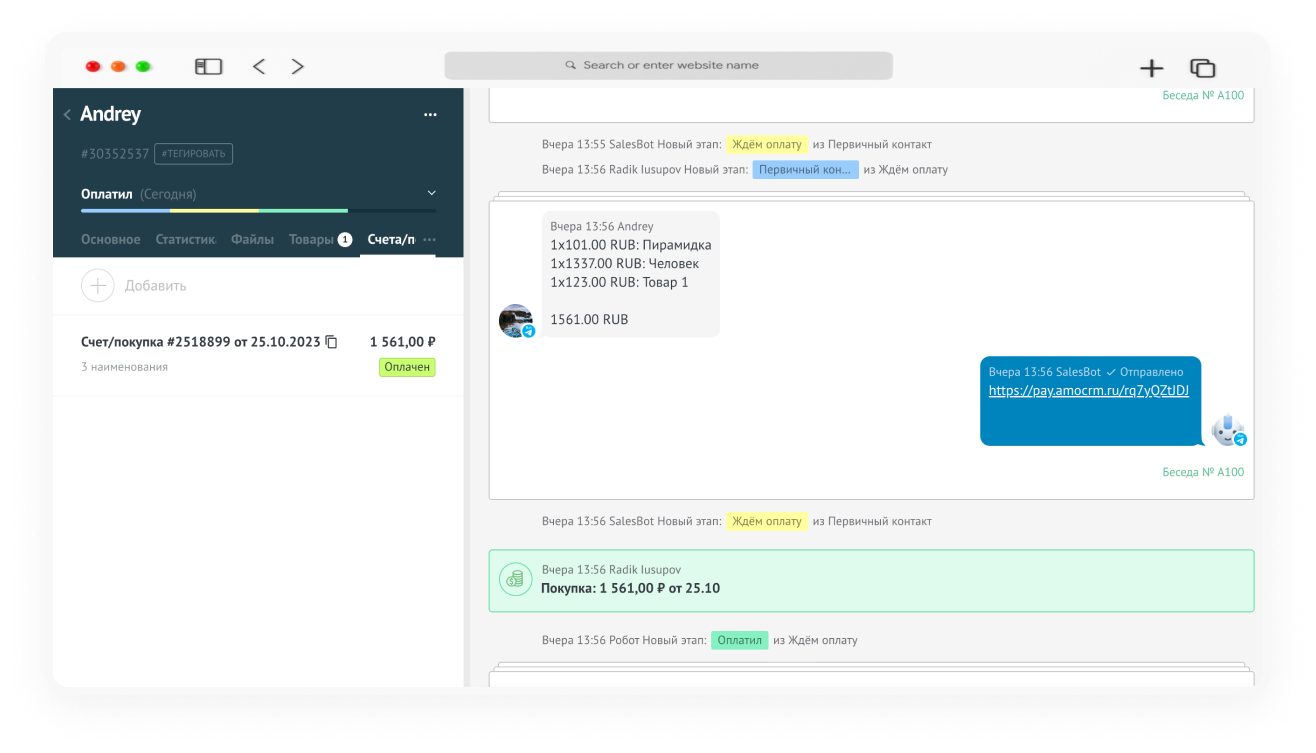Viewport: 1316px width, 753px height.
Task: Click the 1x1337.00 RUB: Человек line
Action: point(625,264)
